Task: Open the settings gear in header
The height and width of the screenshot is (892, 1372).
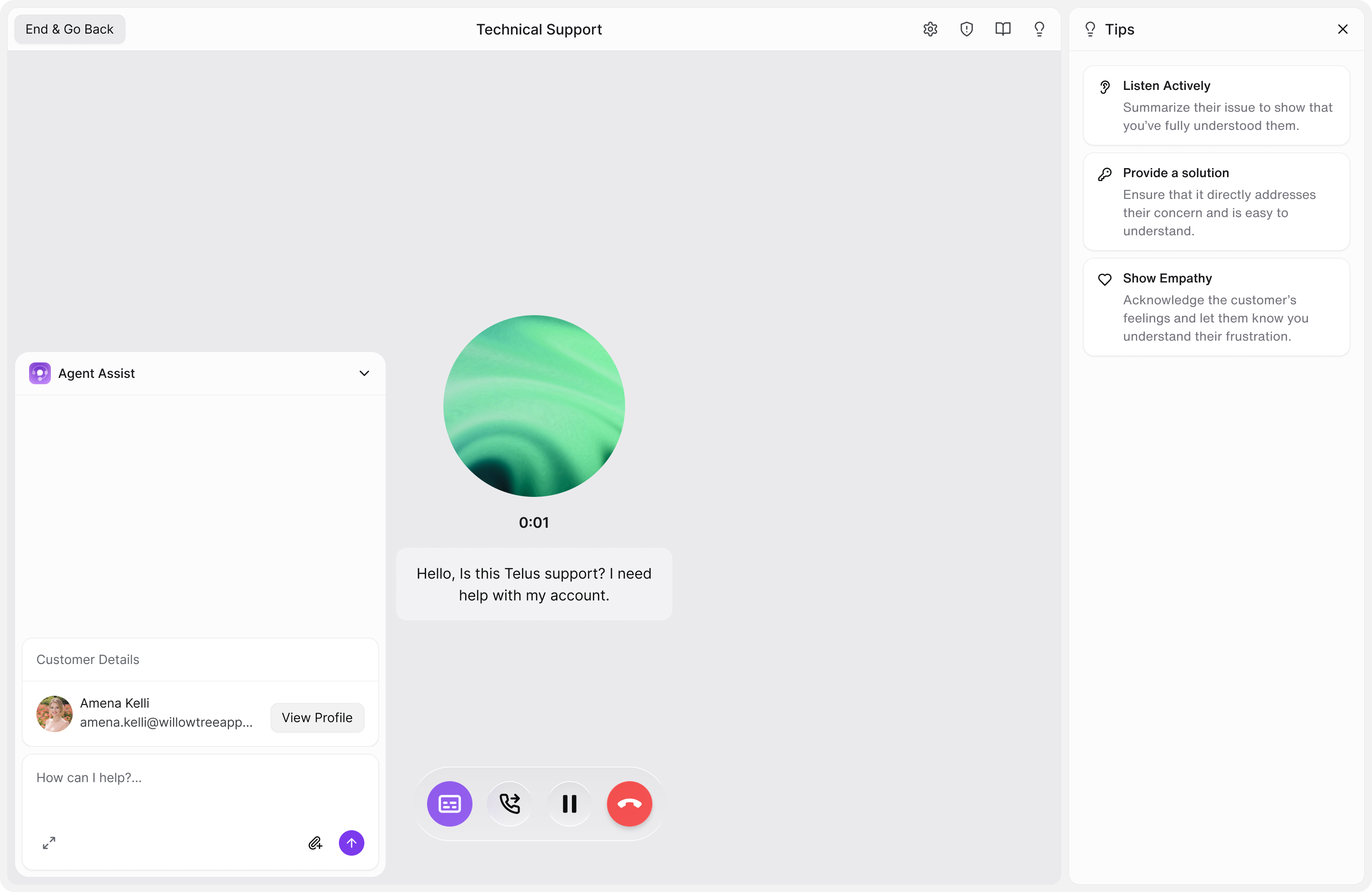Action: (x=930, y=29)
